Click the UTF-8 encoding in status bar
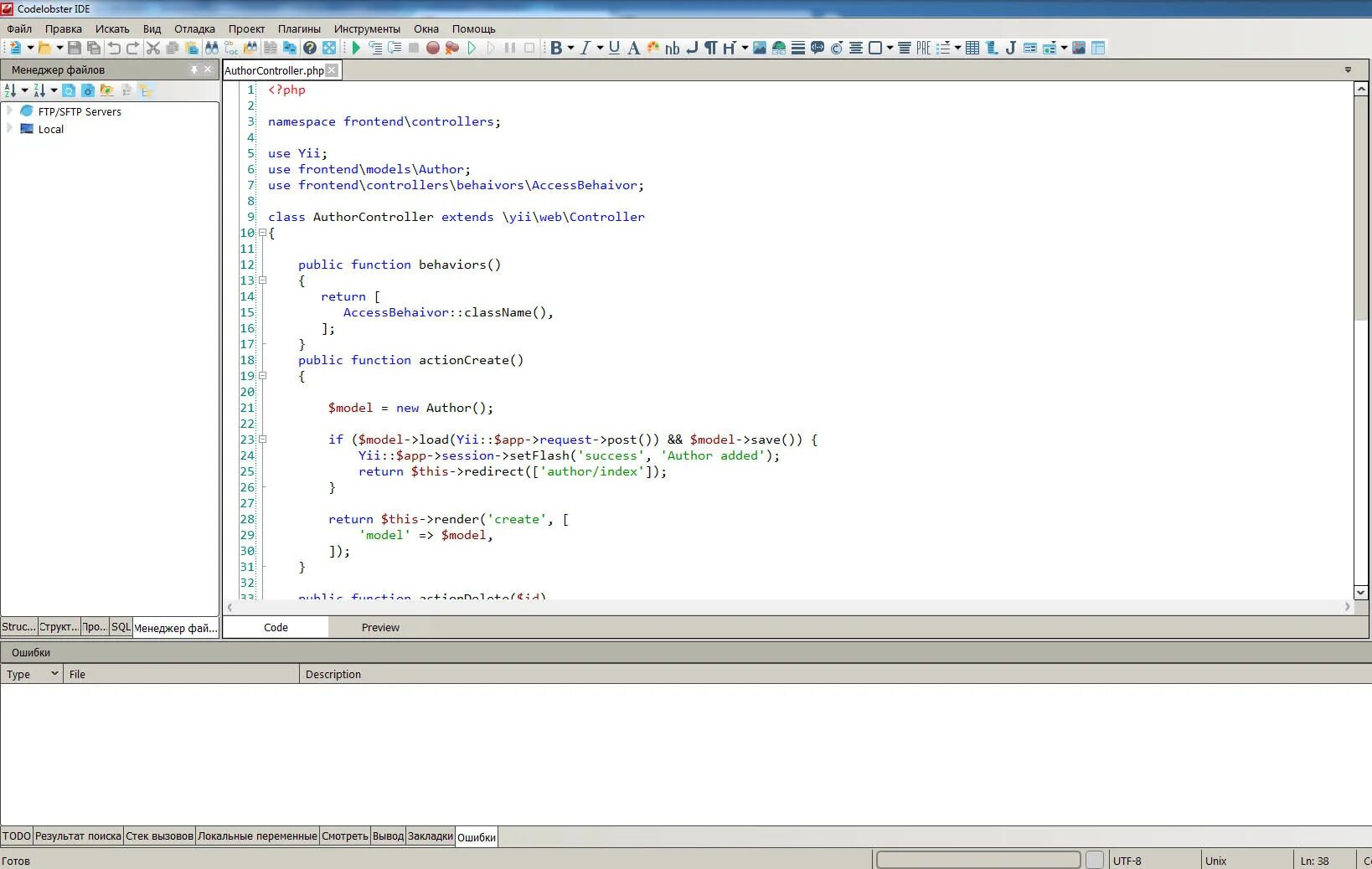Screen dimensions: 1372x869 tap(1127, 861)
